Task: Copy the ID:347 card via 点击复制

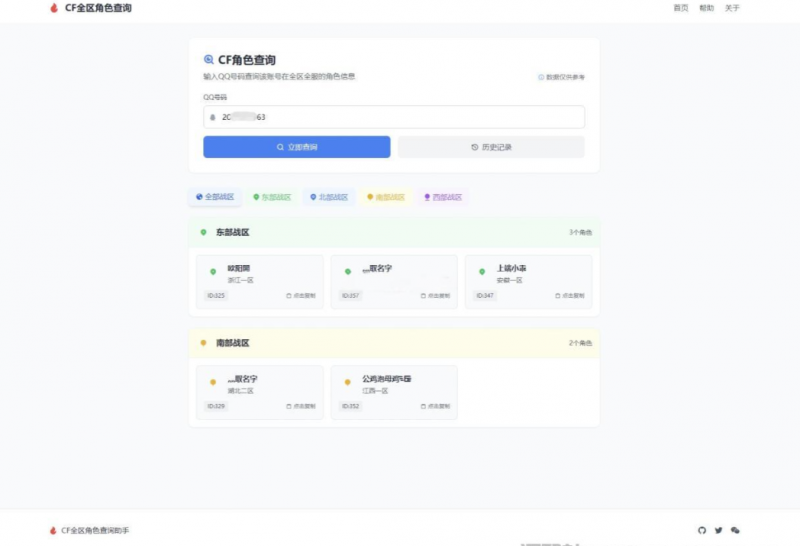Action: 570,295
